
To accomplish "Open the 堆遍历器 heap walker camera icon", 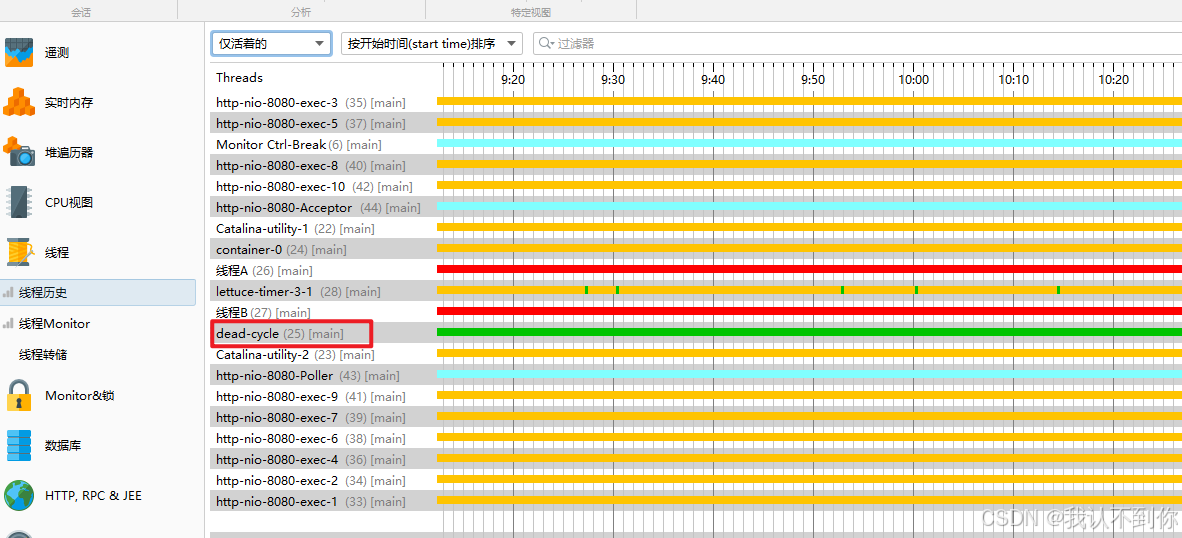I will [20, 152].
